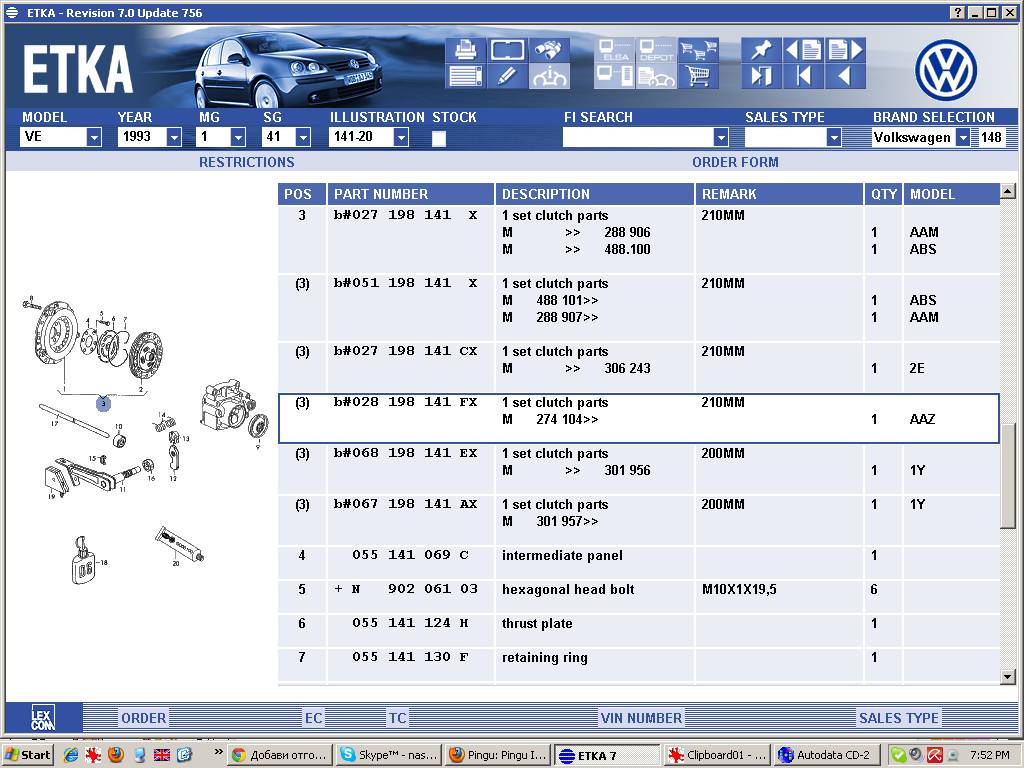Click the pencil edit icon
Viewport: 1024px width, 768px height.
(507, 76)
